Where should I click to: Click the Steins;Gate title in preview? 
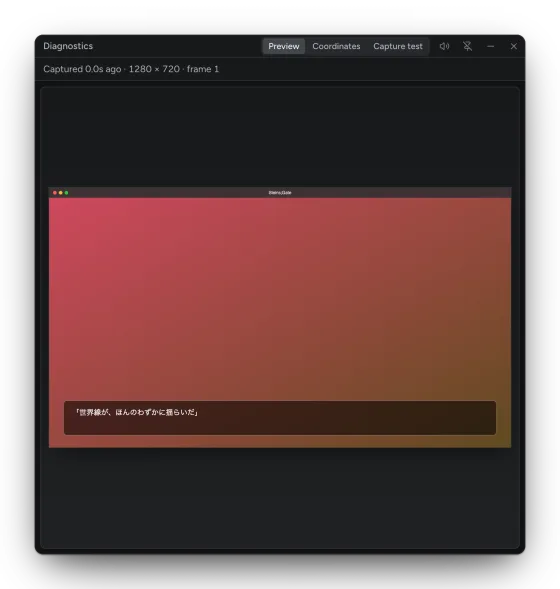click(x=280, y=193)
